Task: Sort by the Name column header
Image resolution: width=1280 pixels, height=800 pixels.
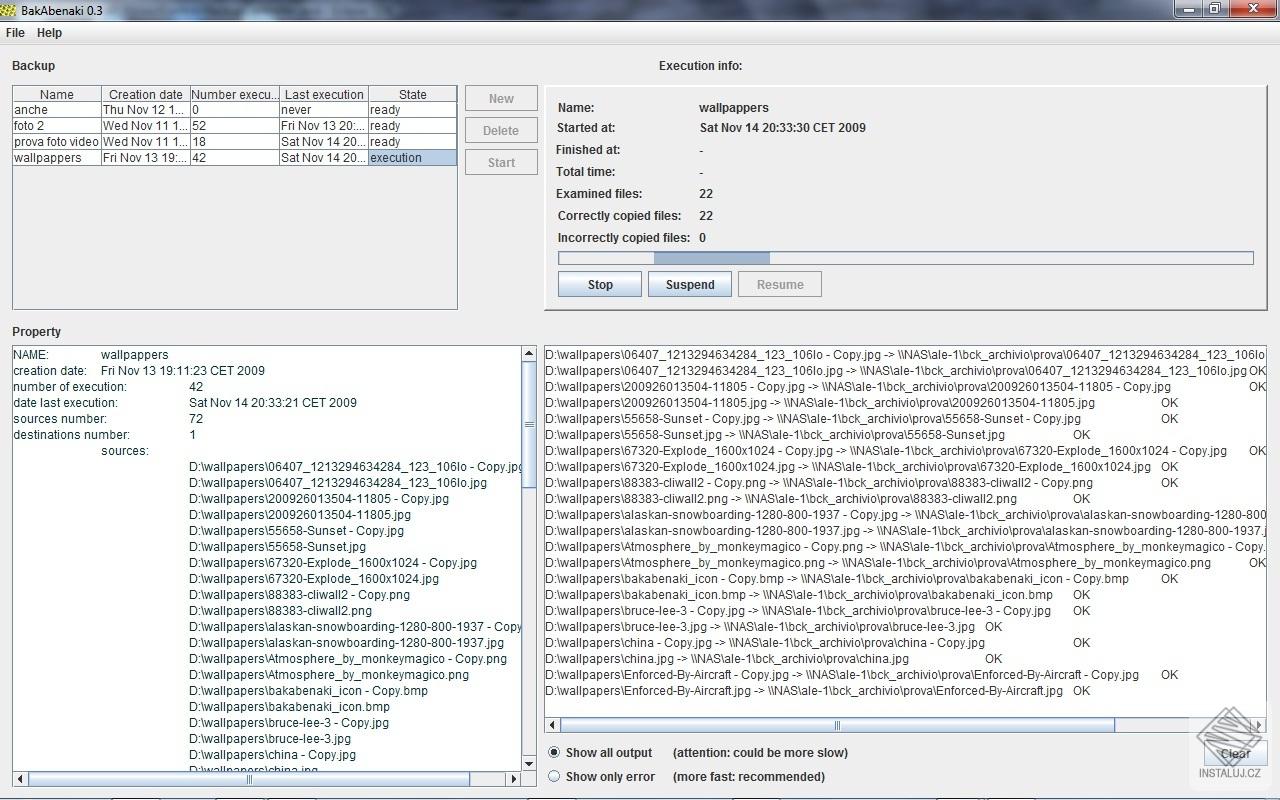Action: click(57, 94)
